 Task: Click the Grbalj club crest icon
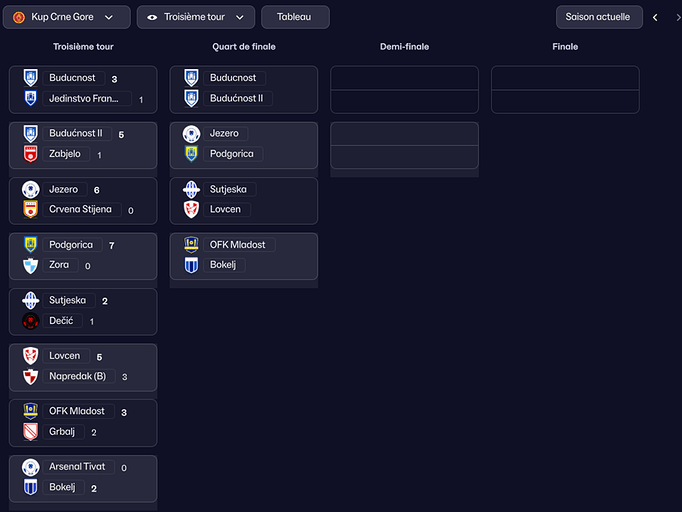30,432
